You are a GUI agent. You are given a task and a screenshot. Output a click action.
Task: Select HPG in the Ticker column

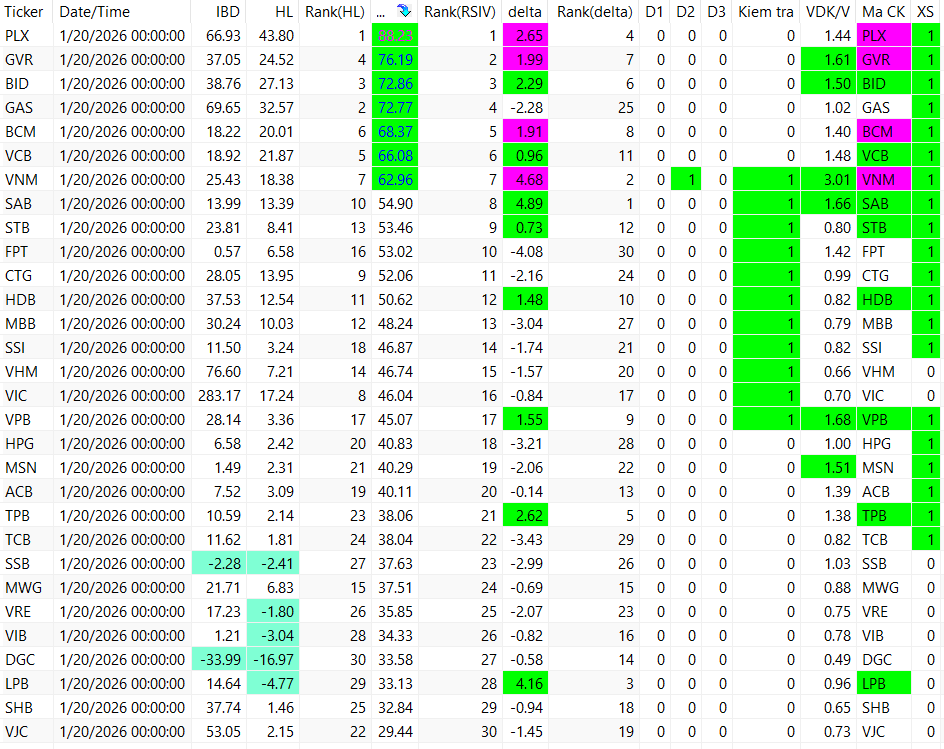pos(20,444)
